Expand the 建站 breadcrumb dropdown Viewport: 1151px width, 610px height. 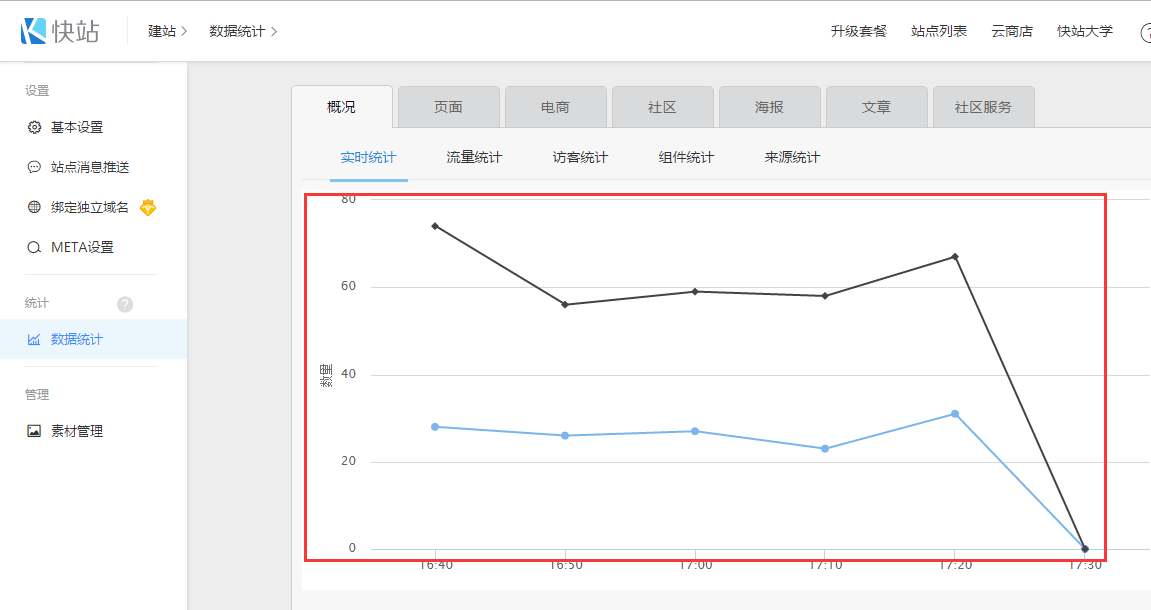[x=167, y=31]
